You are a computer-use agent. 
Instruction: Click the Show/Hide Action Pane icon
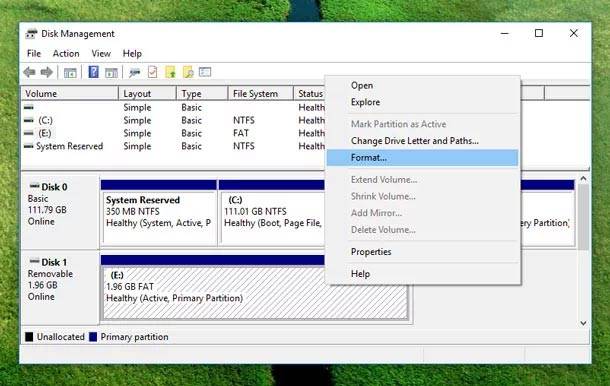tap(111, 72)
